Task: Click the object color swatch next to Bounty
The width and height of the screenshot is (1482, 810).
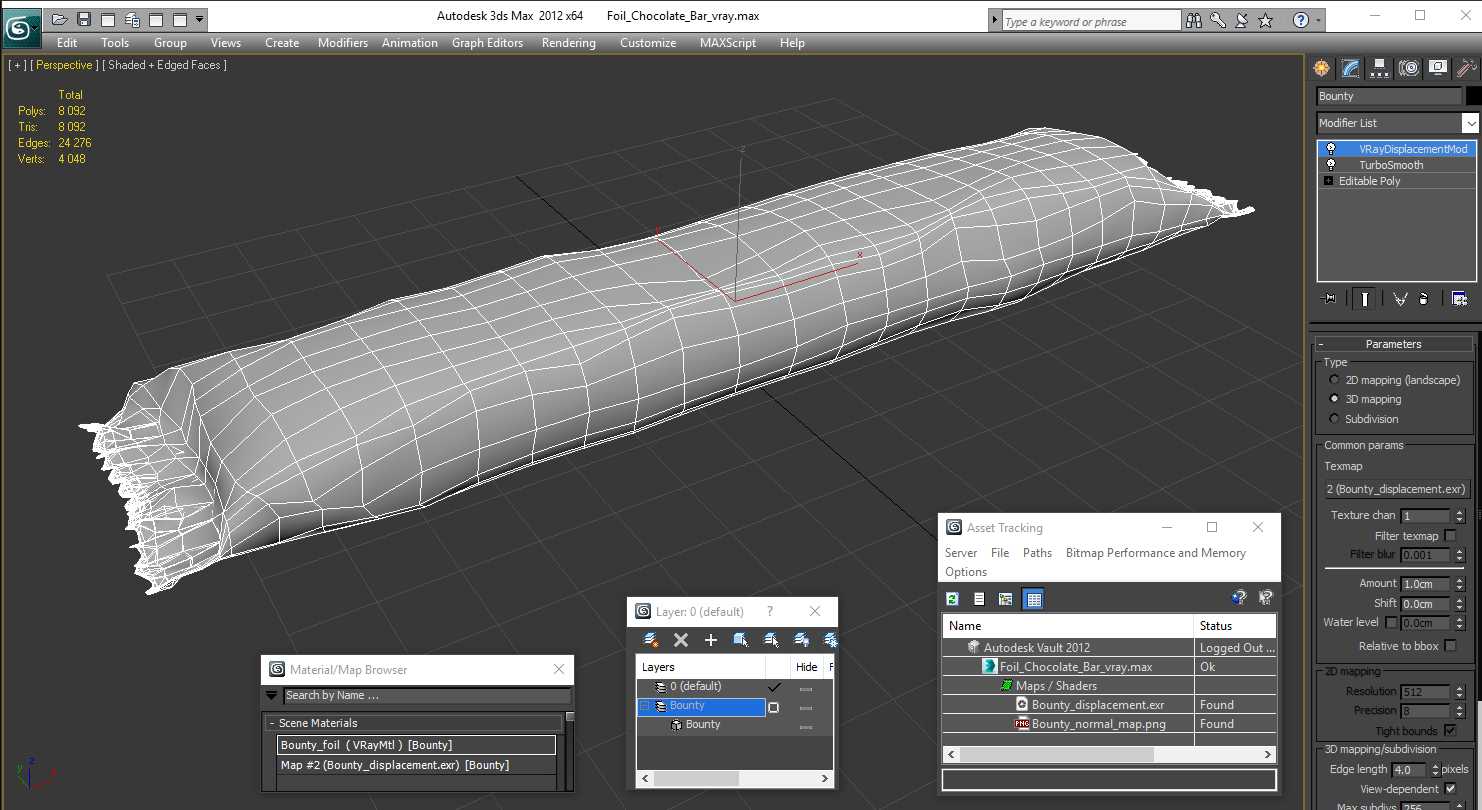Action: [1472, 96]
